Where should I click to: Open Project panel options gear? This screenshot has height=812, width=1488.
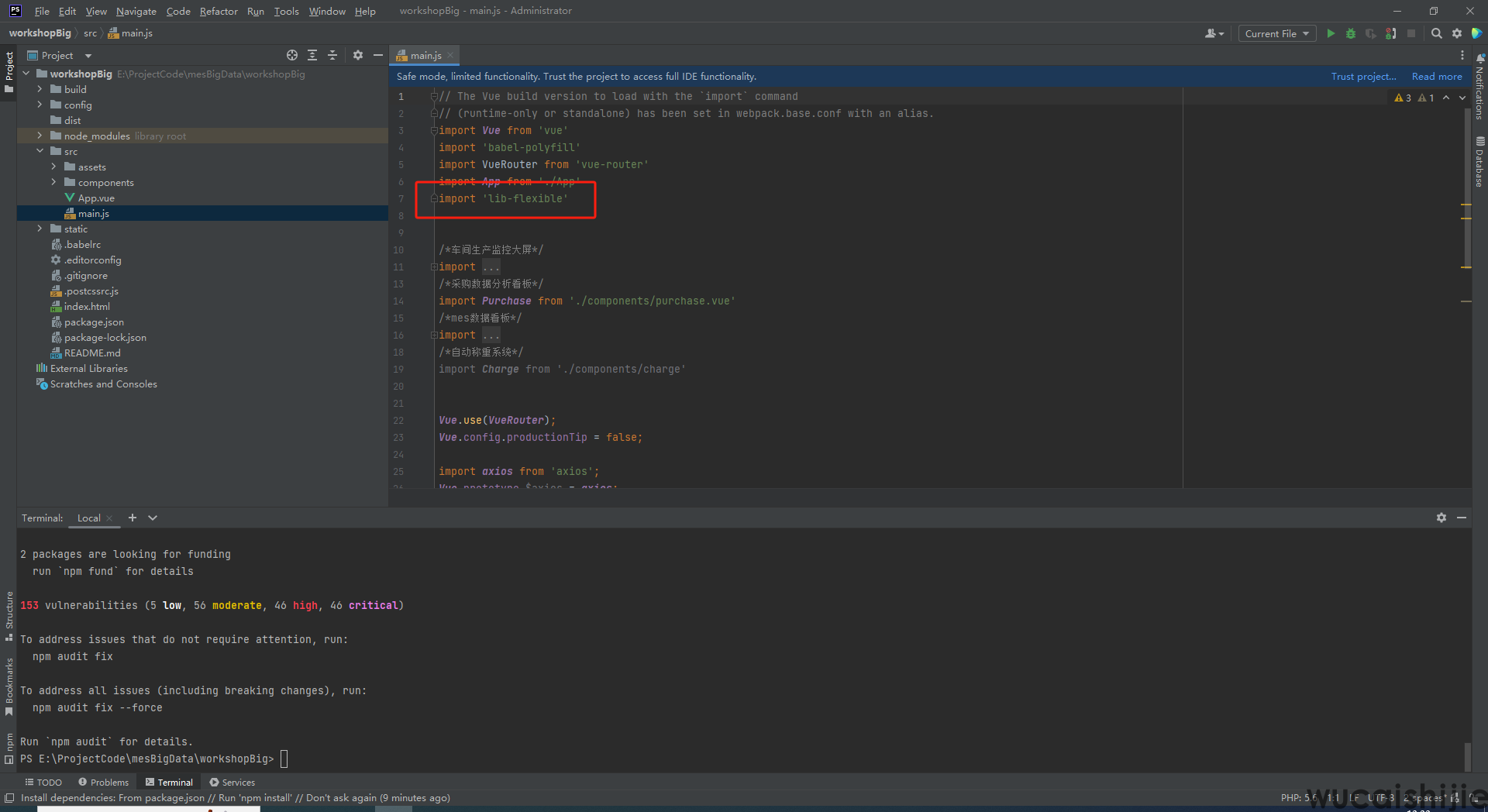point(357,55)
